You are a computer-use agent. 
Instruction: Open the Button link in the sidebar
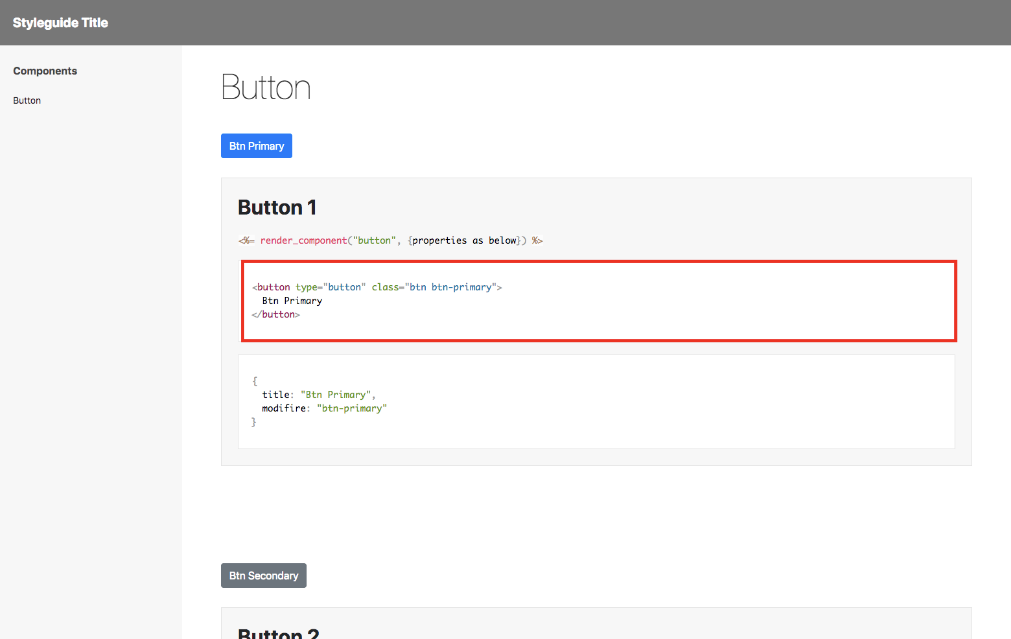click(27, 101)
